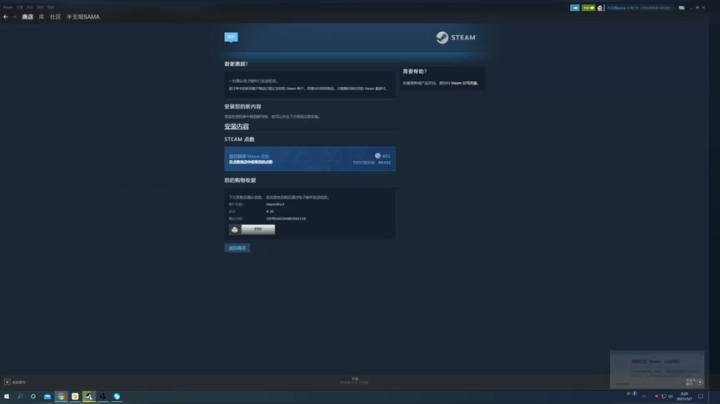Open the 安装内容 install content link
The image size is (720, 404).
coord(236,126)
